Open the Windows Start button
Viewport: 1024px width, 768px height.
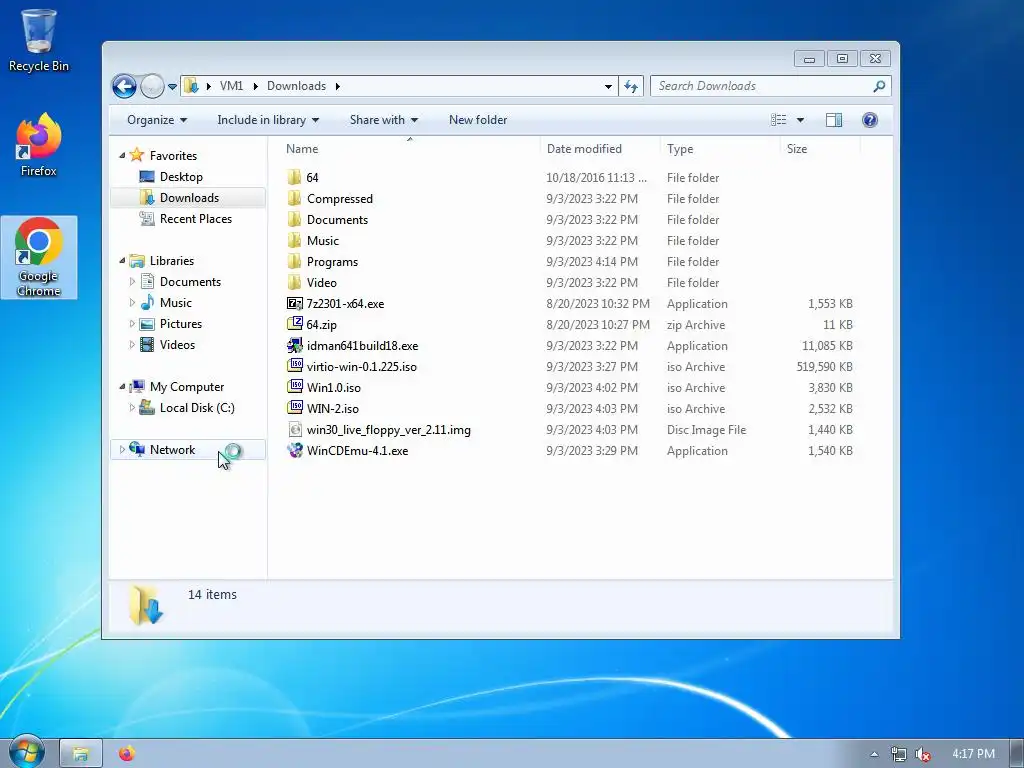tap(26, 753)
